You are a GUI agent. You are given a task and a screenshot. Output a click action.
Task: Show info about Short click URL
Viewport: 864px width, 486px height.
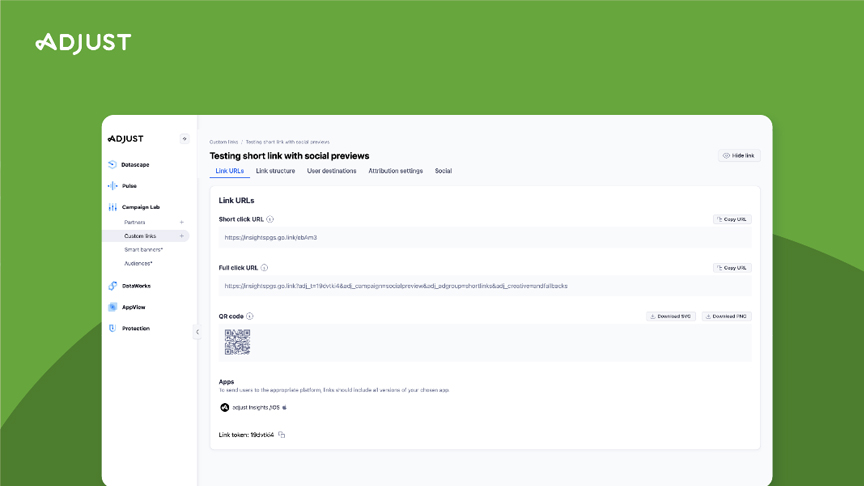click(x=270, y=219)
